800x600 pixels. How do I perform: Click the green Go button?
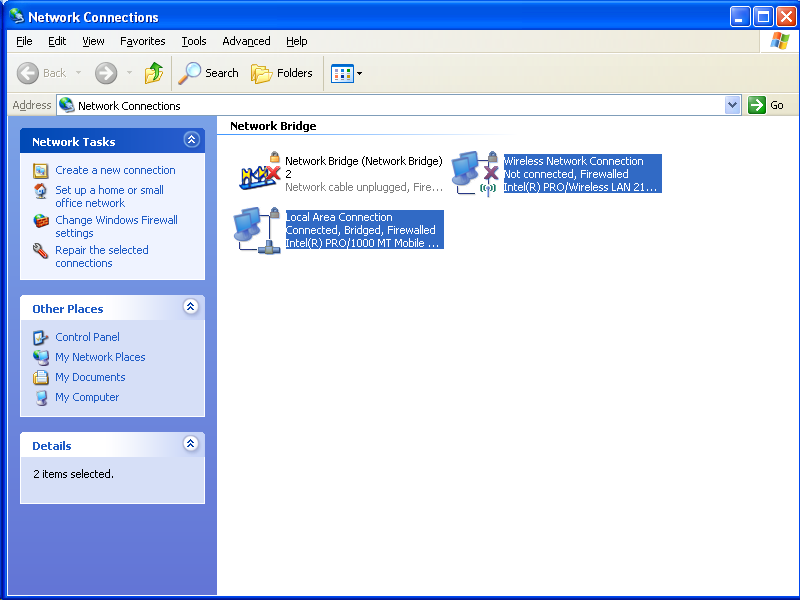click(766, 105)
